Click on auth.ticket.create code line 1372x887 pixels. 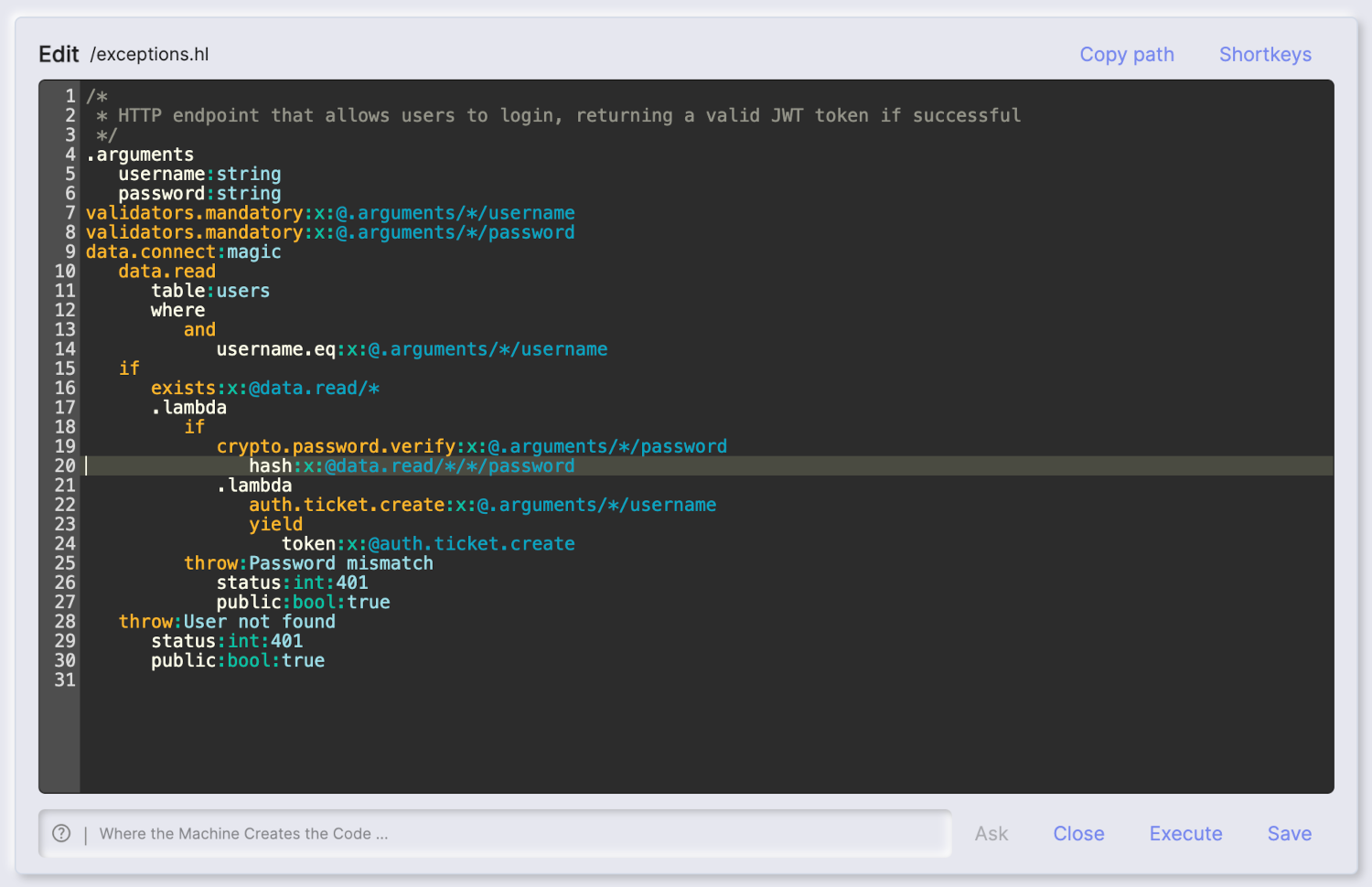(346, 505)
